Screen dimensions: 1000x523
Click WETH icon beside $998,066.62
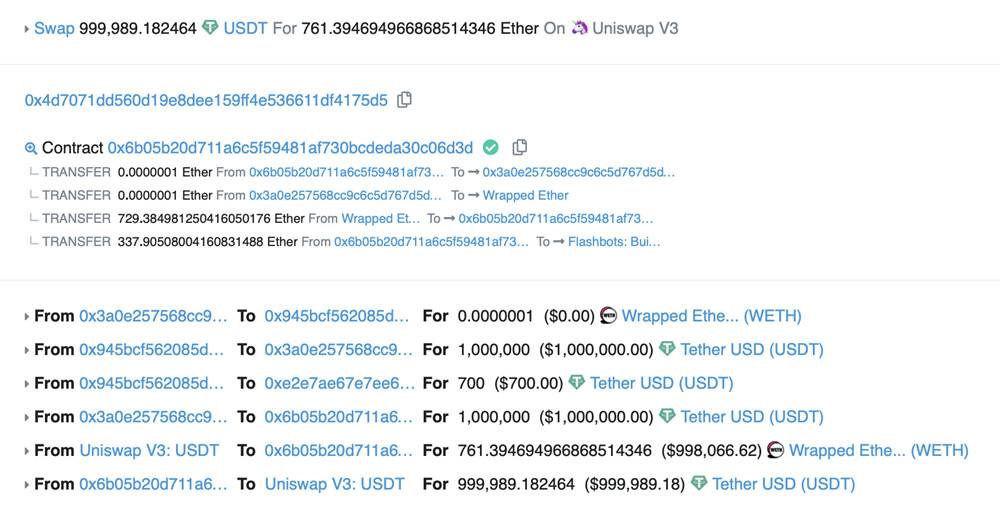[775, 450]
